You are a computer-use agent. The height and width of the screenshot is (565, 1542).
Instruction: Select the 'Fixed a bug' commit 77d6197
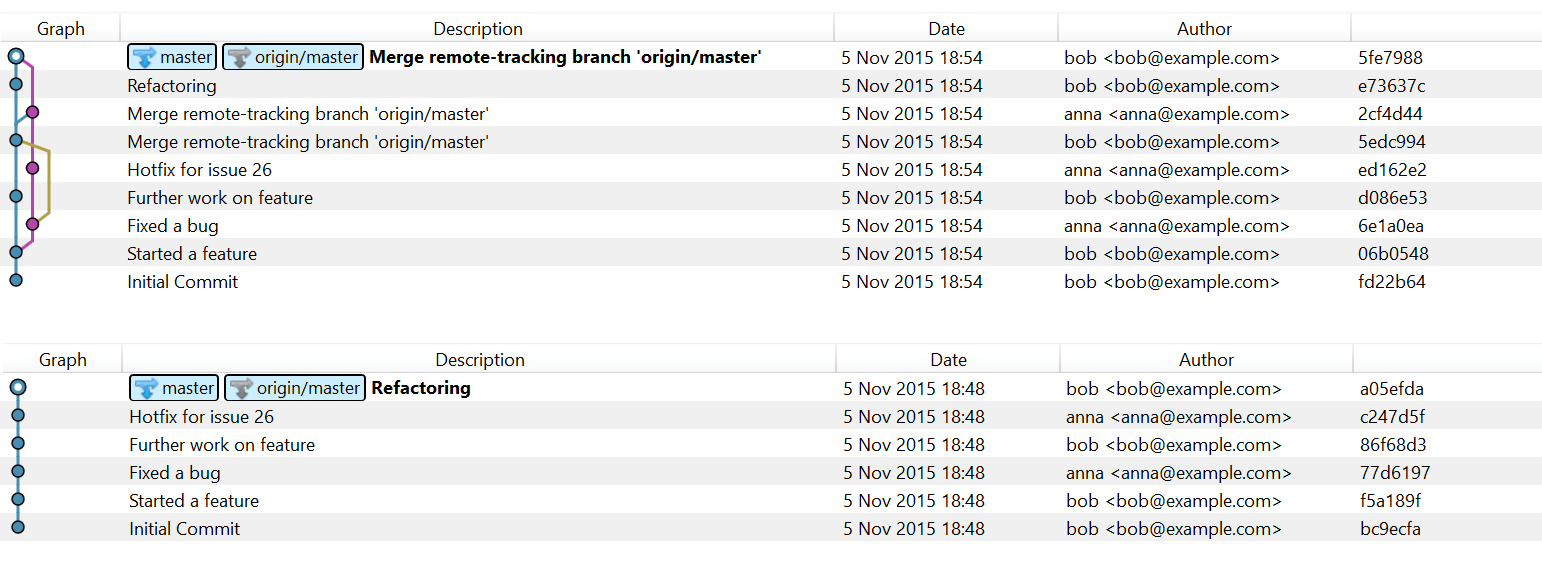[x=175, y=473]
